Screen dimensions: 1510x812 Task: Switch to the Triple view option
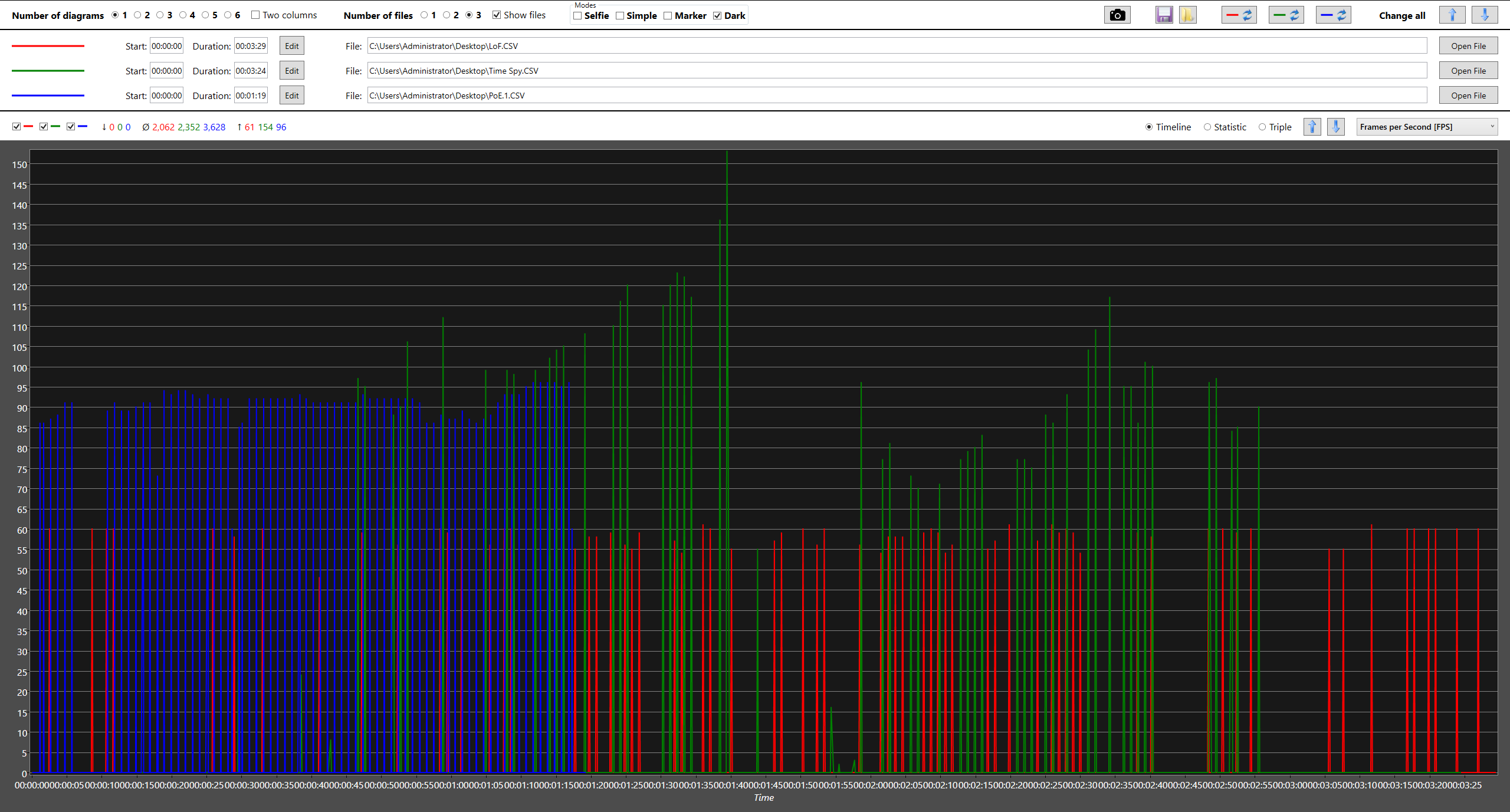1262,127
